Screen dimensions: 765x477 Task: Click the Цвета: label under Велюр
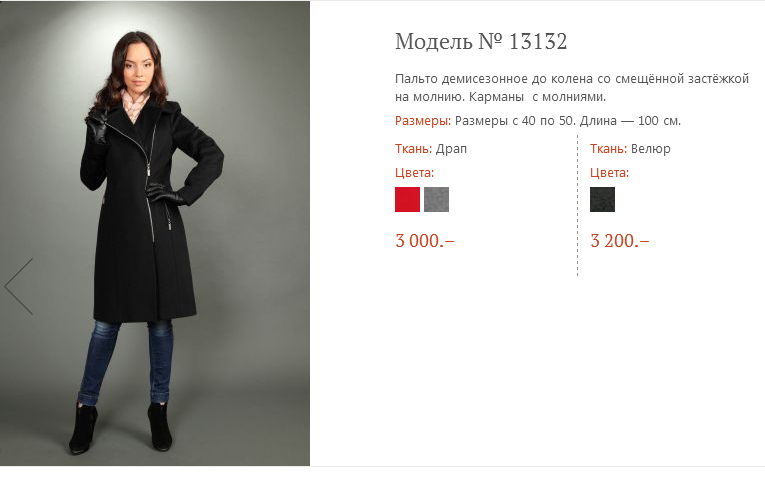pos(609,173)
